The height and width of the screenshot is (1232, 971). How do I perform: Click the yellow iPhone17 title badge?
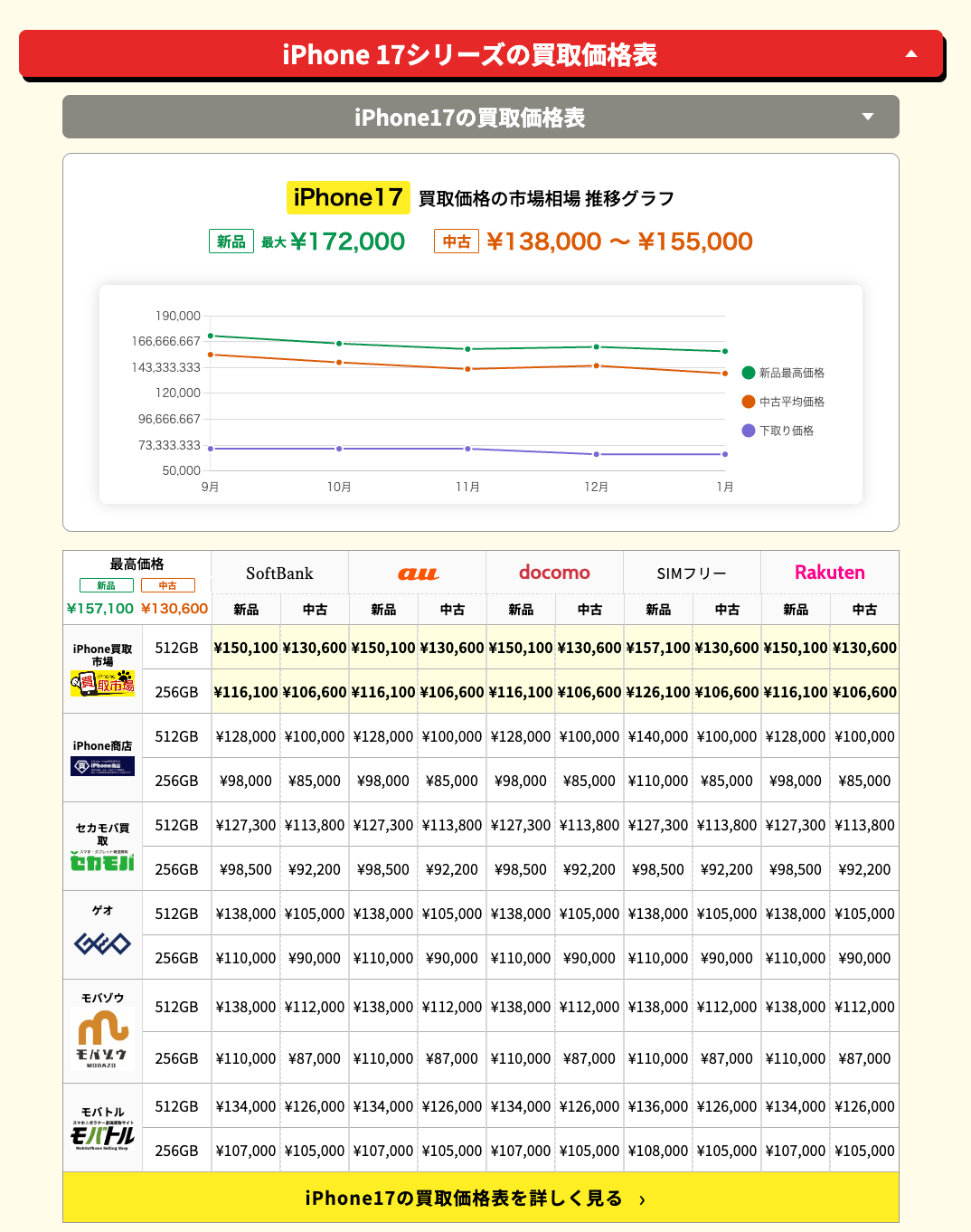pos(348,197)
